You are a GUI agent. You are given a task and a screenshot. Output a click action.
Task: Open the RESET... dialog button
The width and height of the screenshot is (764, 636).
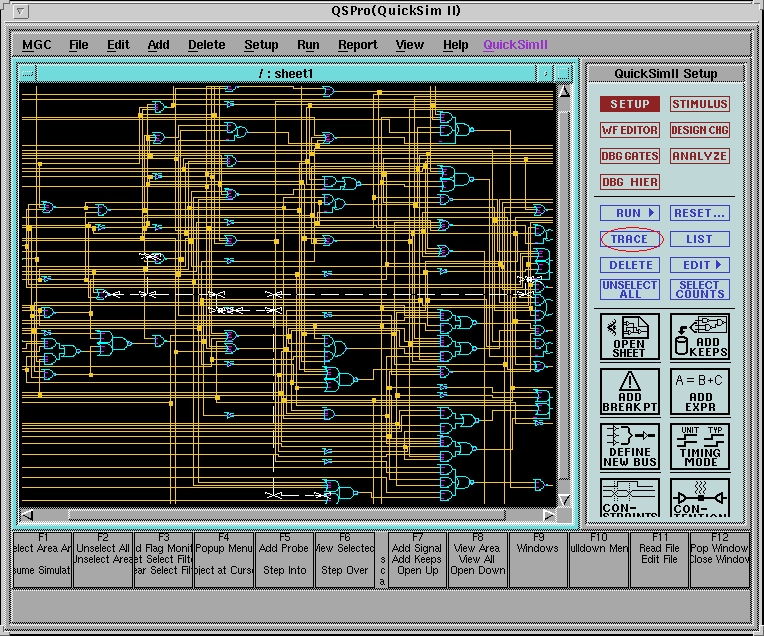point(700,213)
